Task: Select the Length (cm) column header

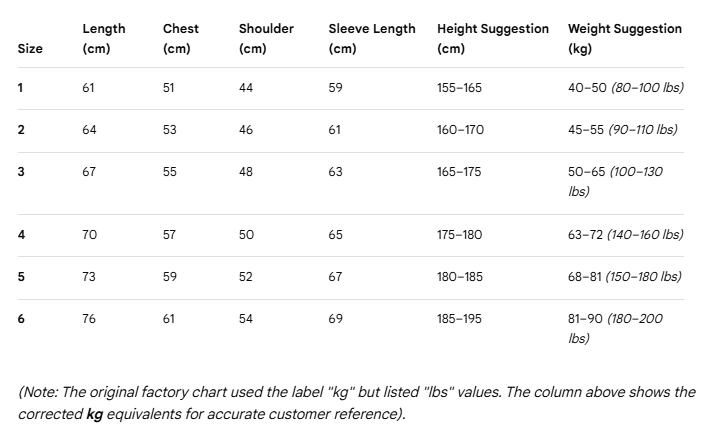Action: click(104, 39)
